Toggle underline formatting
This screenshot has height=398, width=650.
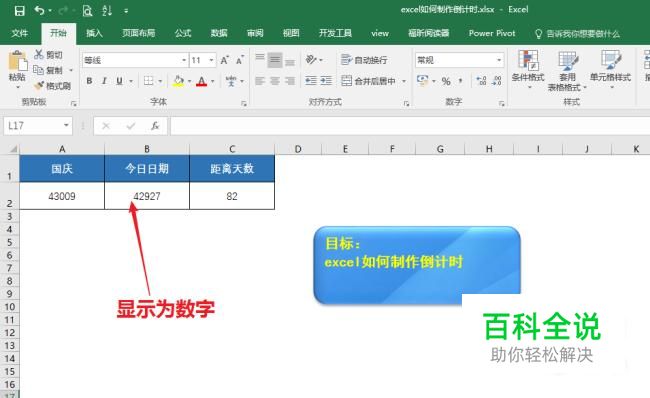pos(119,81)
